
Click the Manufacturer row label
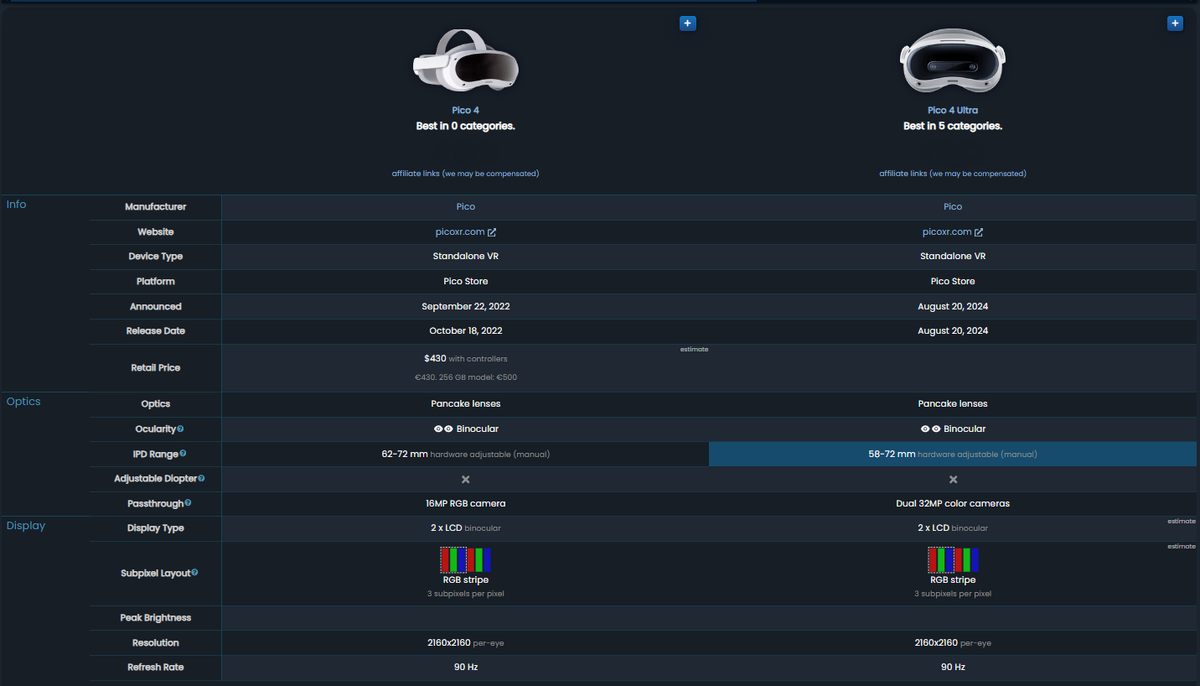pyautogui.click(x=155, y=207)
